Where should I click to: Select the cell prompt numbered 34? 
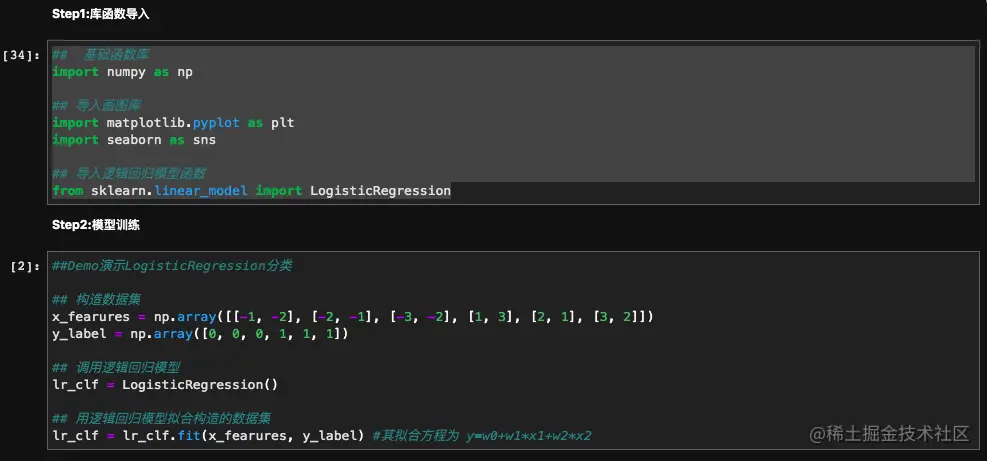point(22,56)
